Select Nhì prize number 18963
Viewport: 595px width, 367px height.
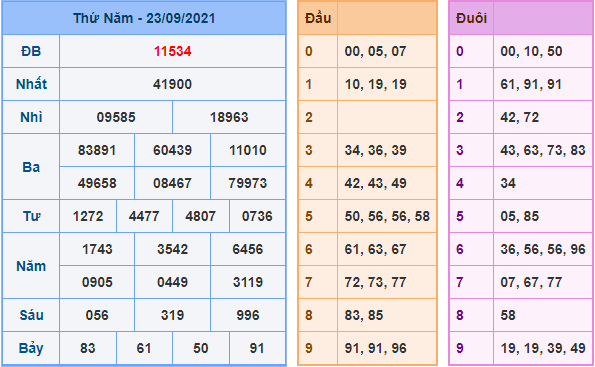[x=229, y=117]
